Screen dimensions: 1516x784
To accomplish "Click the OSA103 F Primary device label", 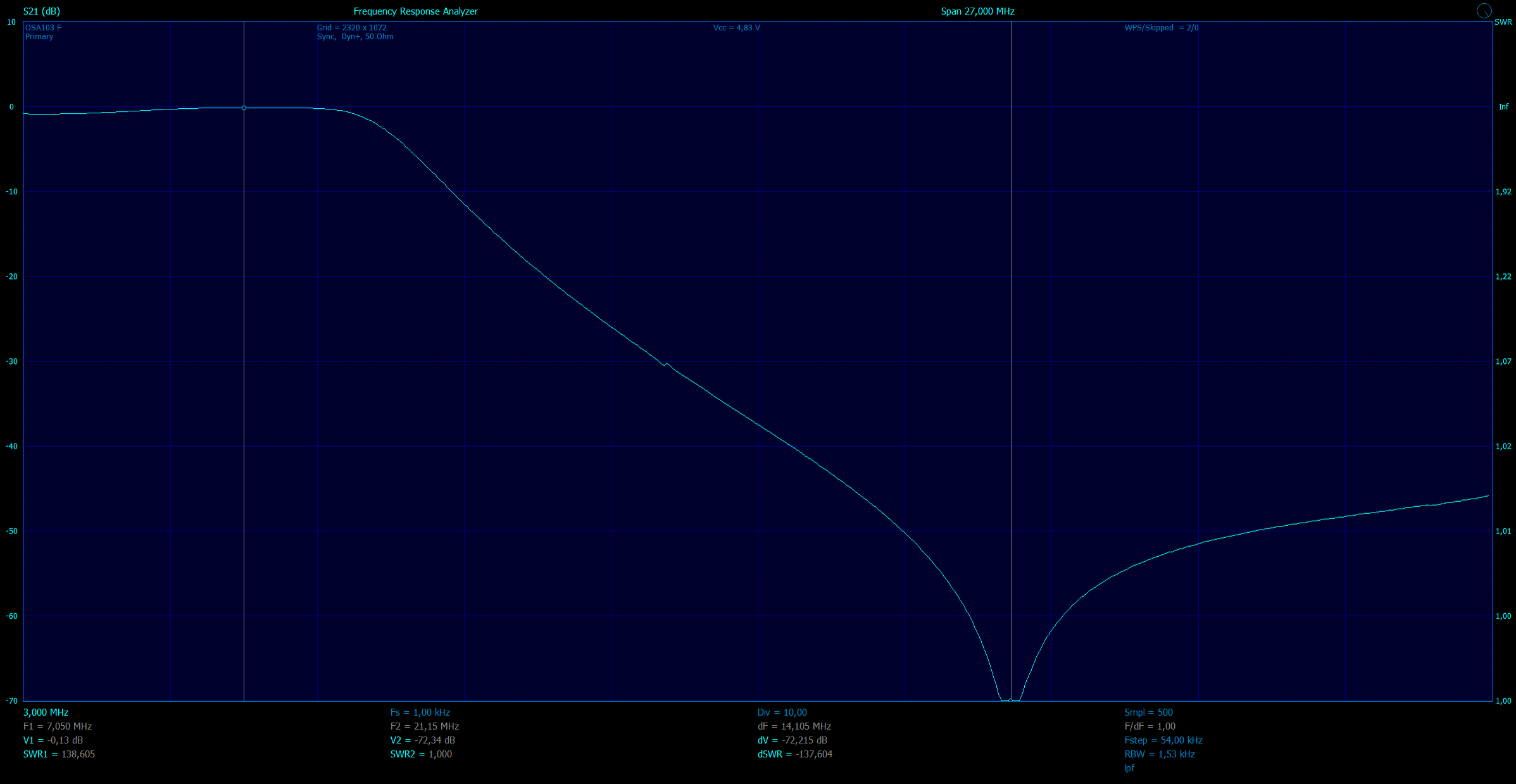I will (x=43, y=32).
